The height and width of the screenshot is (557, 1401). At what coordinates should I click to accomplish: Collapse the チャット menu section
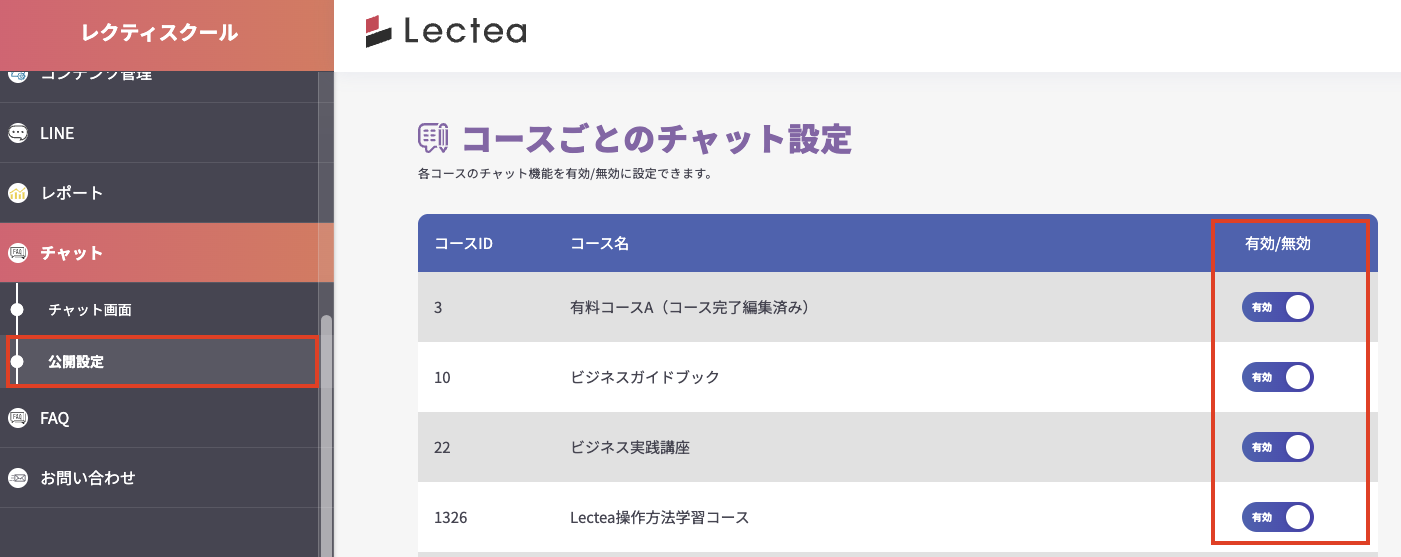tap(72, 253)
